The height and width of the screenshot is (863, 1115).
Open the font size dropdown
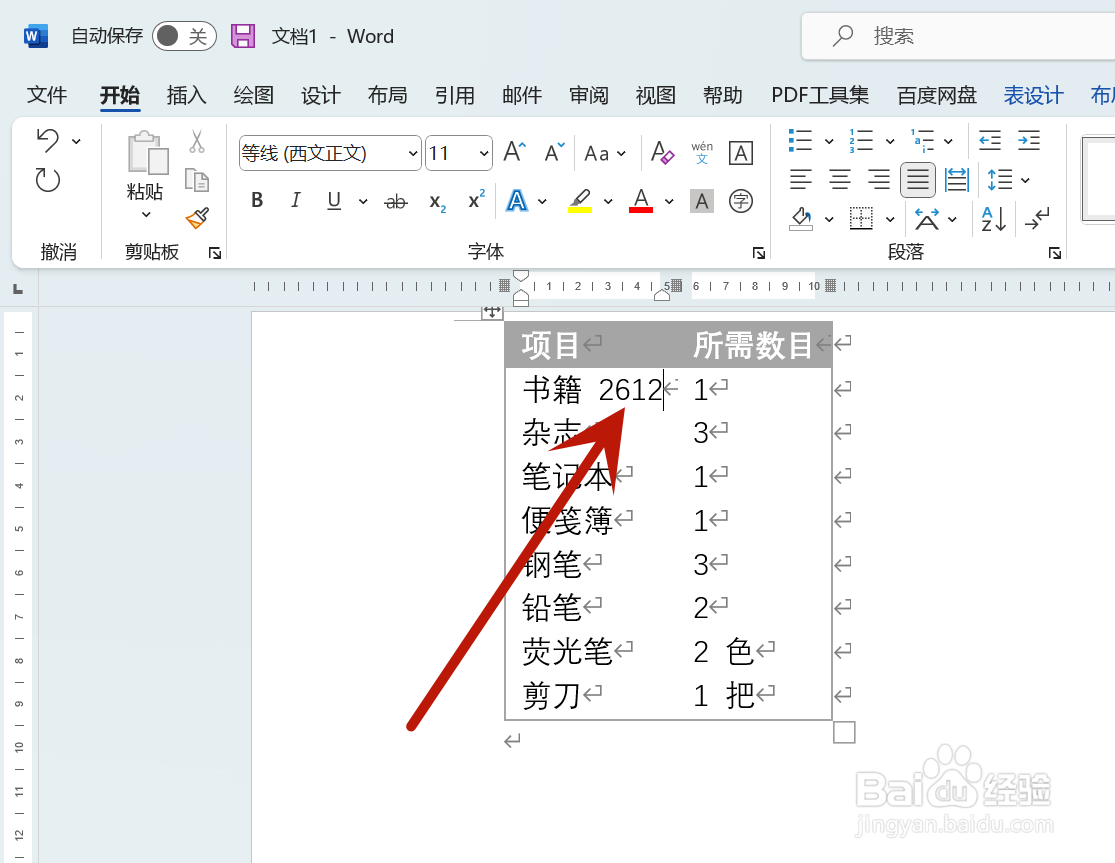(x=484, y=153)
